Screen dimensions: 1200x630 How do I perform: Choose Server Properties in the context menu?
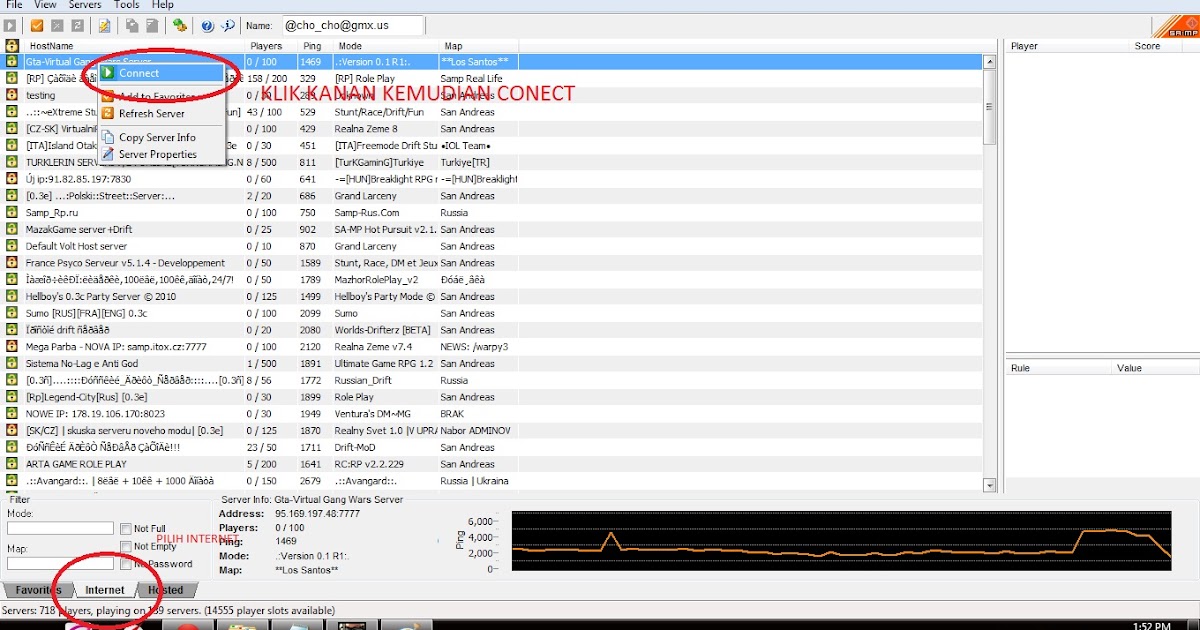[x=161, y=154]
